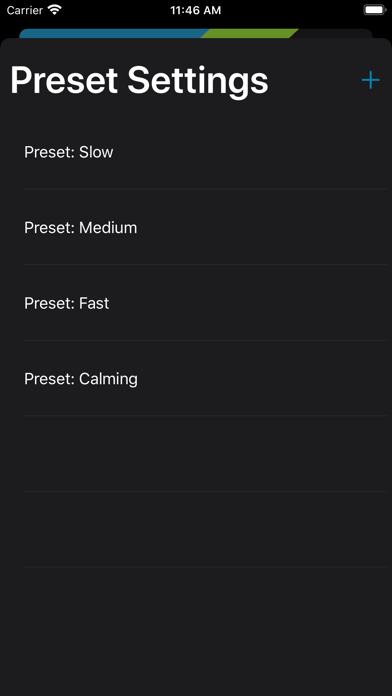Choose the Preset: Fast entry
This screenshot has width=392, height=696.
tap(196, 303)
